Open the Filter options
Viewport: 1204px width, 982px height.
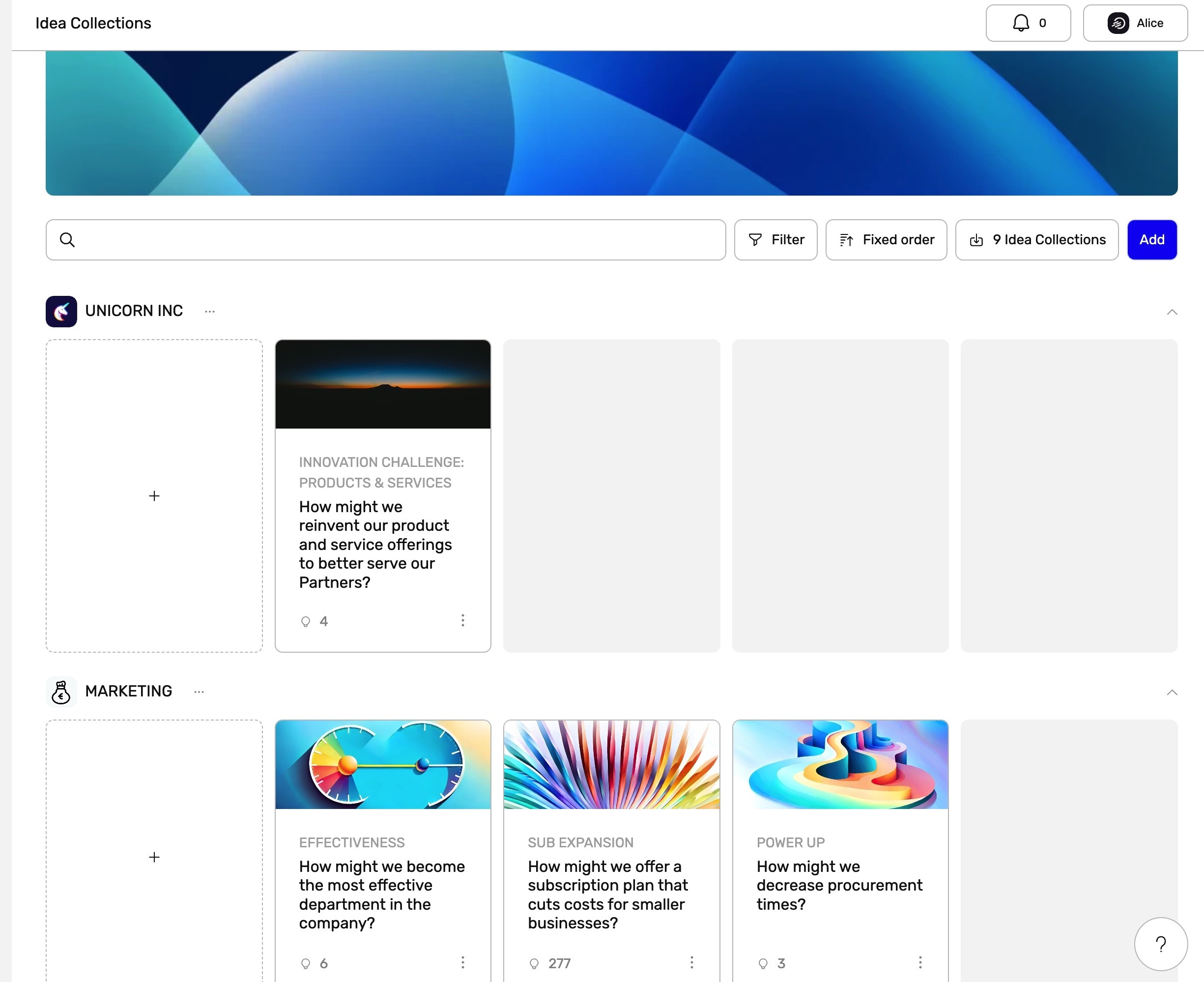[x=775, y=240]
